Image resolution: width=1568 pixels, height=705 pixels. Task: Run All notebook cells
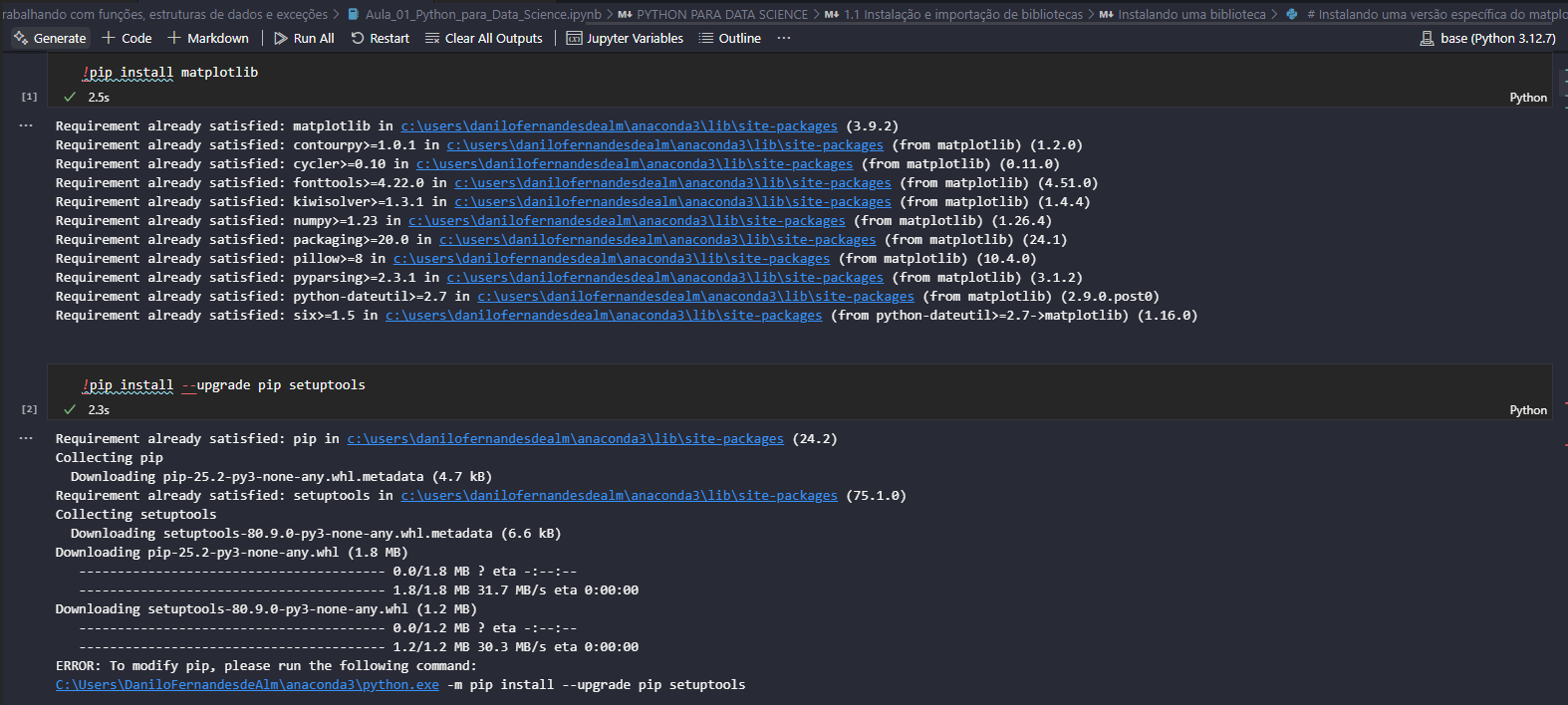[x=304, y=38]
